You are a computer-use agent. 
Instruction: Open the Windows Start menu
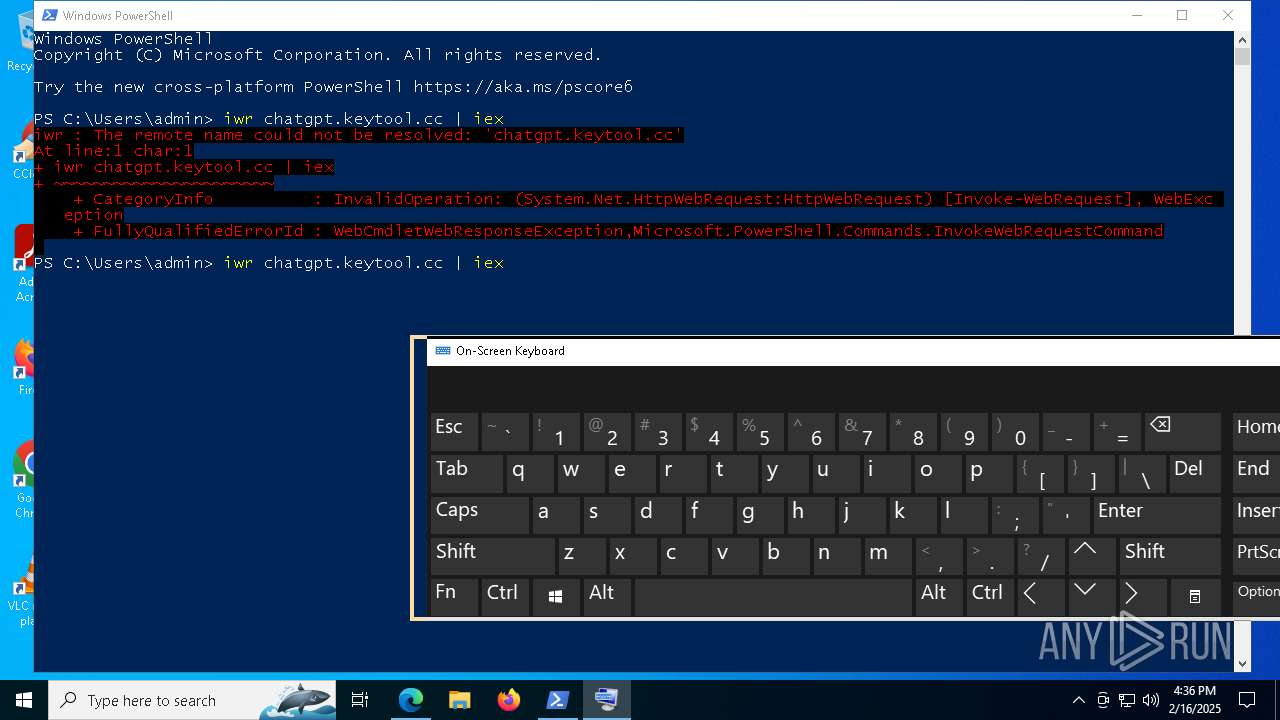click(24, 700)
